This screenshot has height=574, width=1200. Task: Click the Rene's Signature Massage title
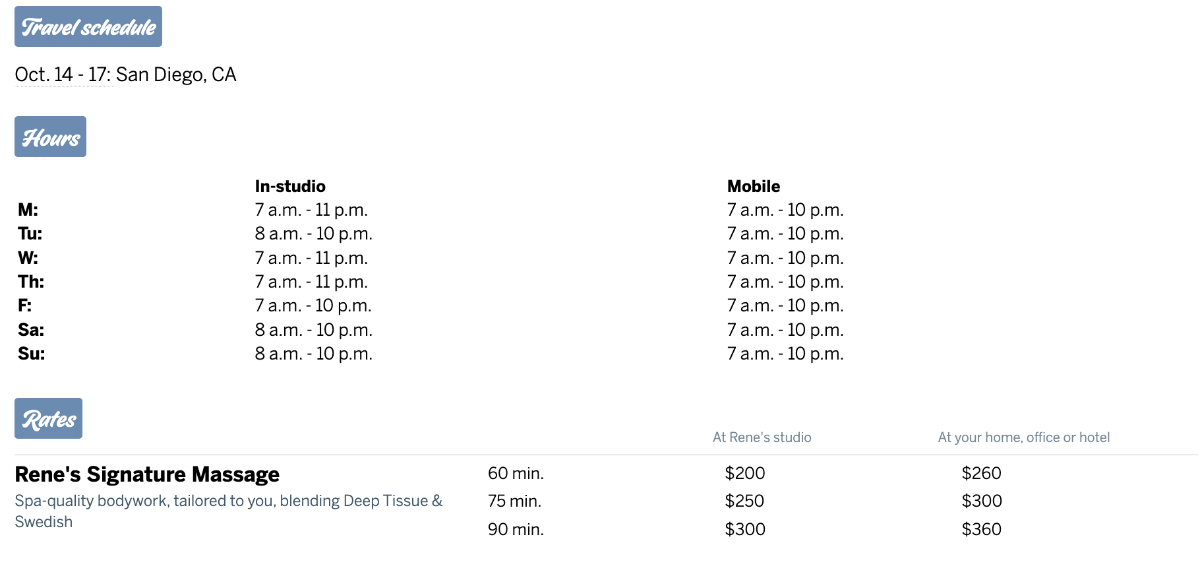tap(147, 474)
